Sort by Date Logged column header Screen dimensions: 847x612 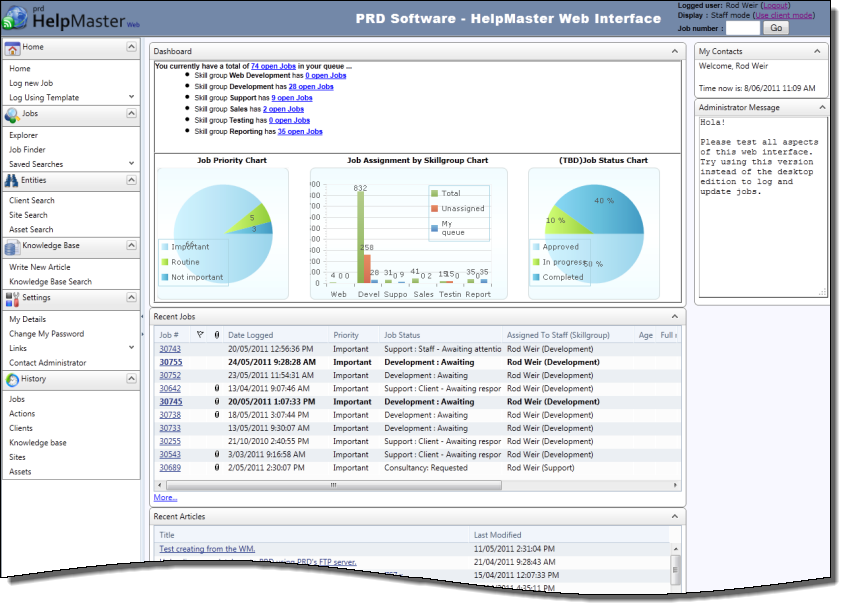pos(250,335)
